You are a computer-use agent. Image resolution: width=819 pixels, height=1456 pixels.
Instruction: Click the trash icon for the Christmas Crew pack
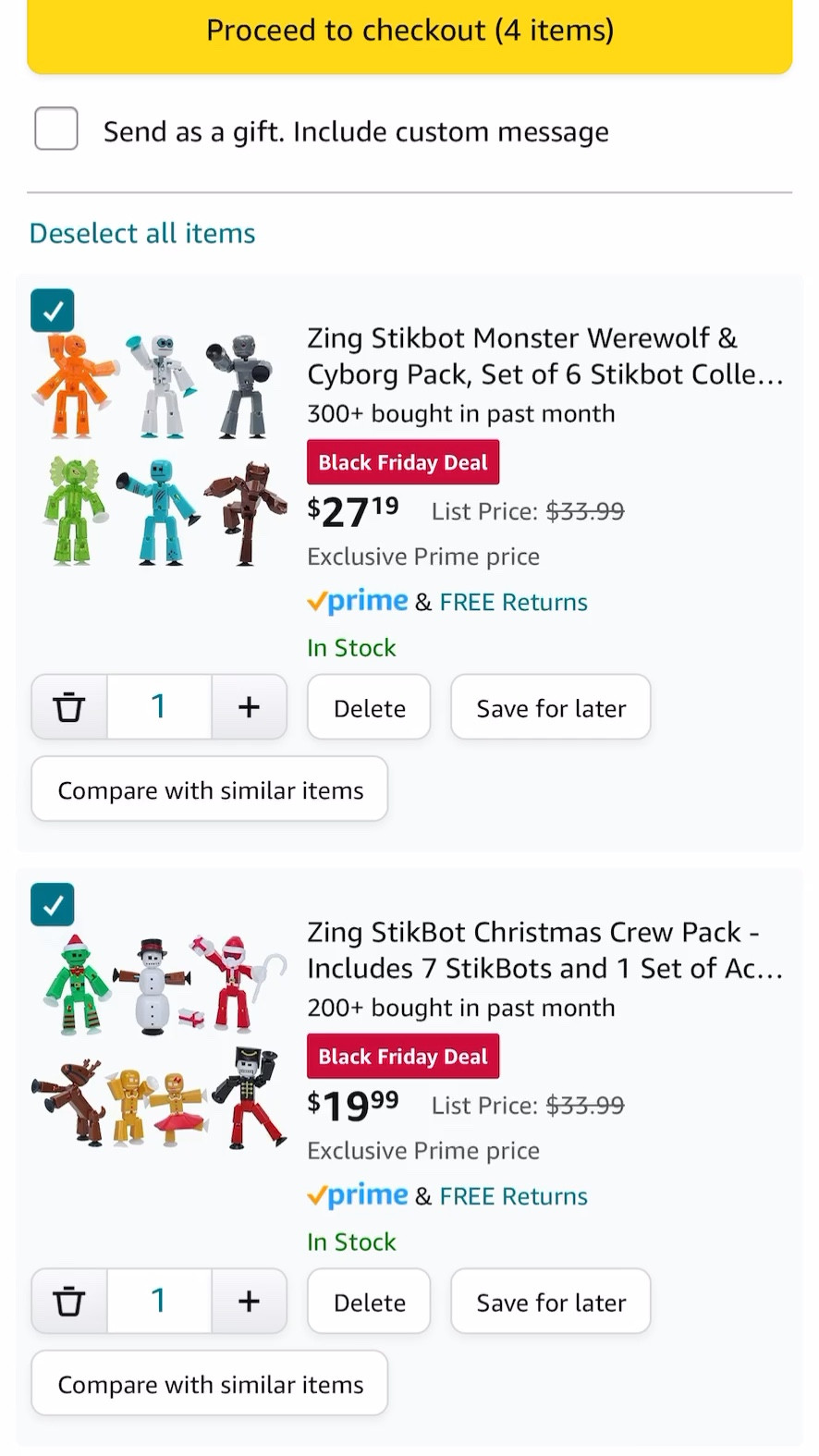pos(68,1301)
